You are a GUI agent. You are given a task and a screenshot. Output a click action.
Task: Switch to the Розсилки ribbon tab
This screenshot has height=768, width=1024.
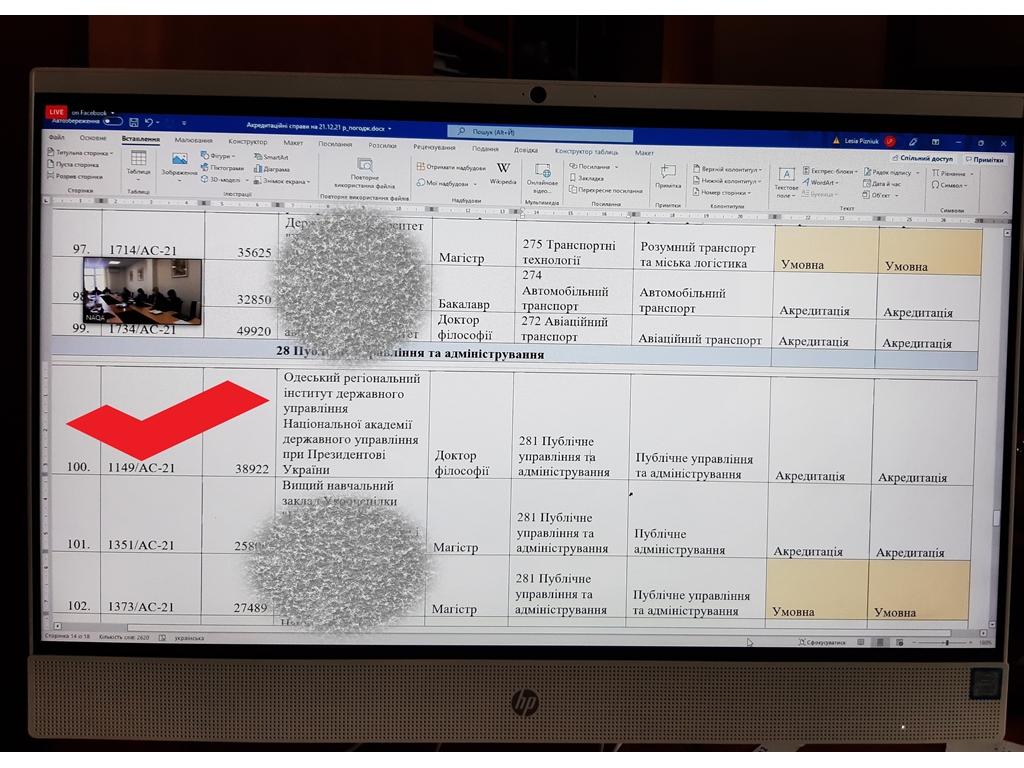tap(382, 146)
